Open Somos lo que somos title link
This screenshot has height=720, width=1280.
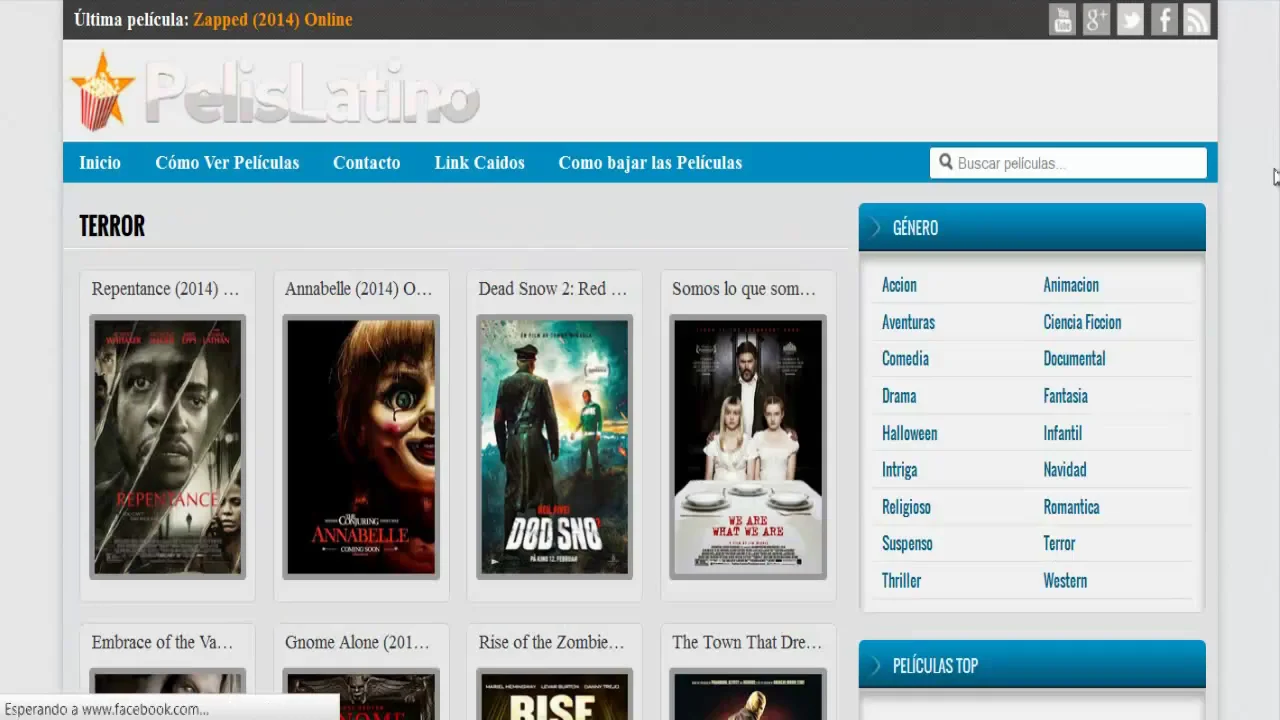click(x=744, y=288)
